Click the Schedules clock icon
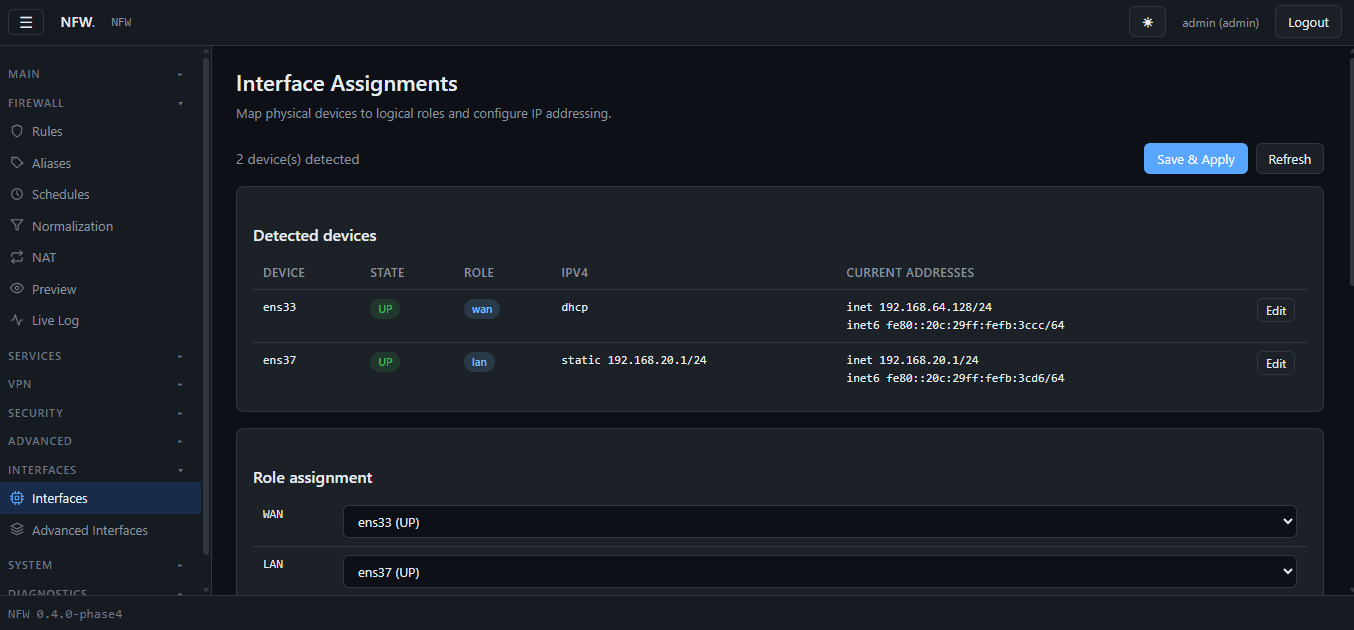 point(16,194)
